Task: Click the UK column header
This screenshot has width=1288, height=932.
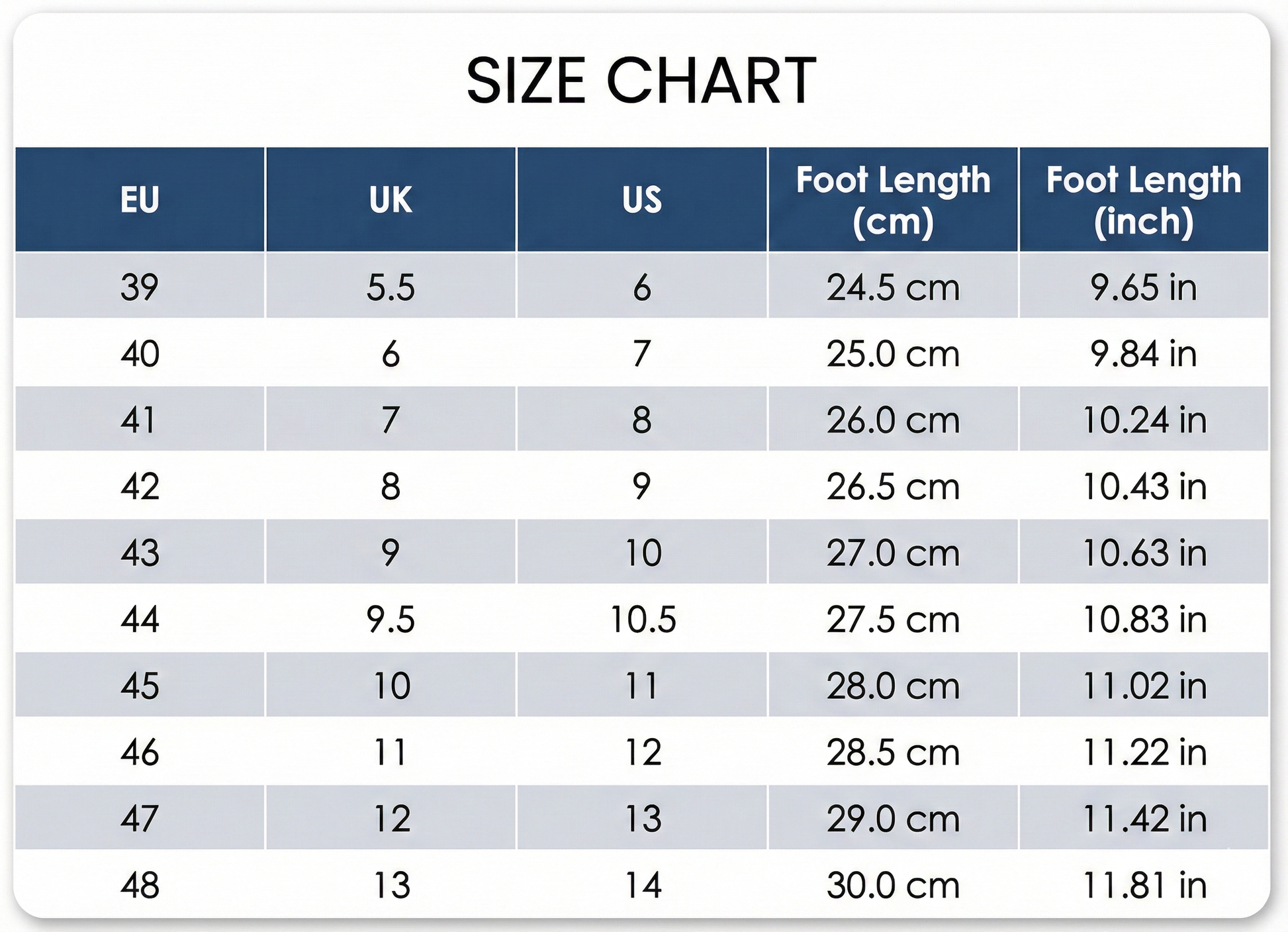Action: pos(391,199)
